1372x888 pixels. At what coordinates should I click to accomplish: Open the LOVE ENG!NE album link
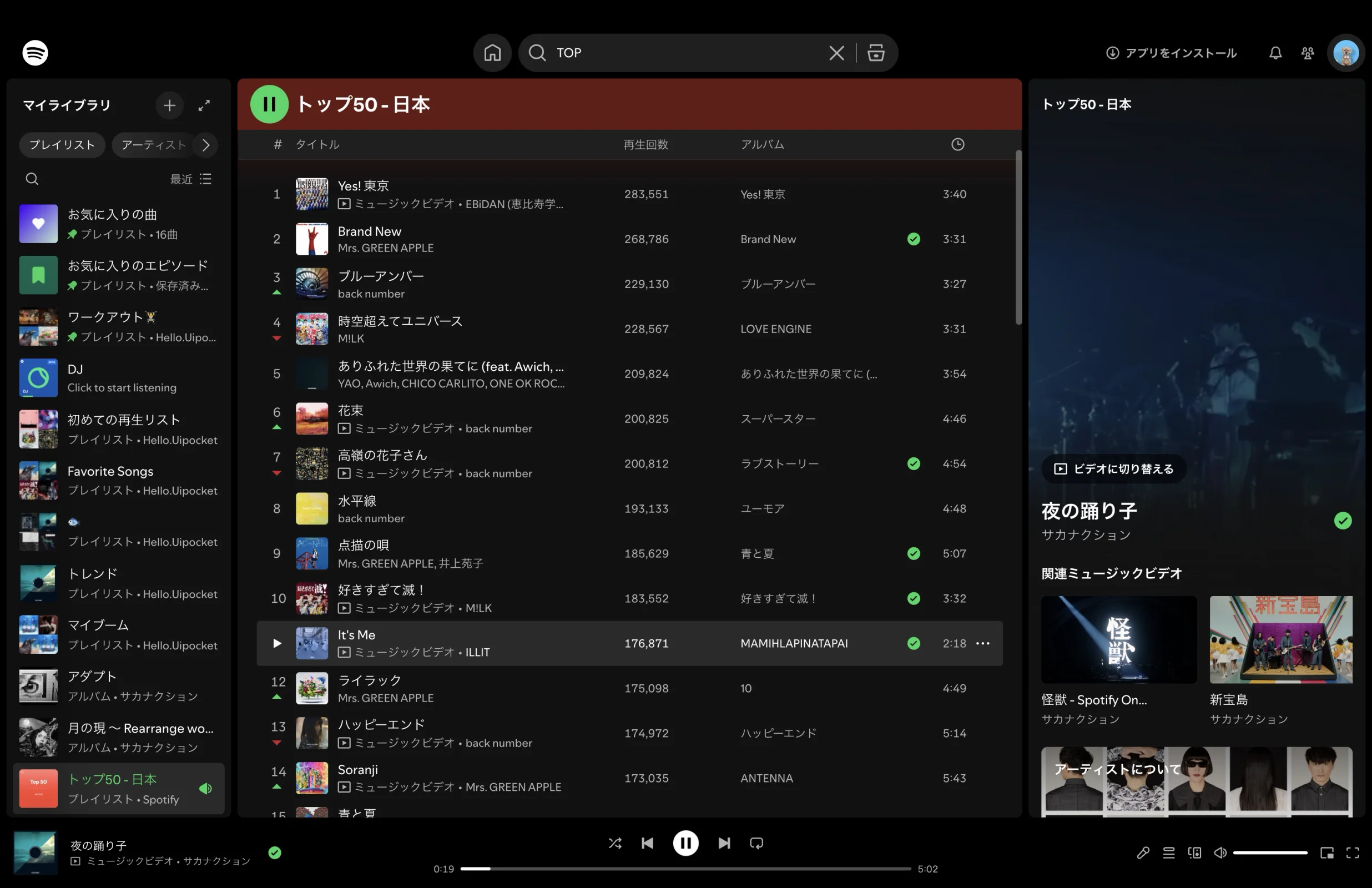click(775, 329)
